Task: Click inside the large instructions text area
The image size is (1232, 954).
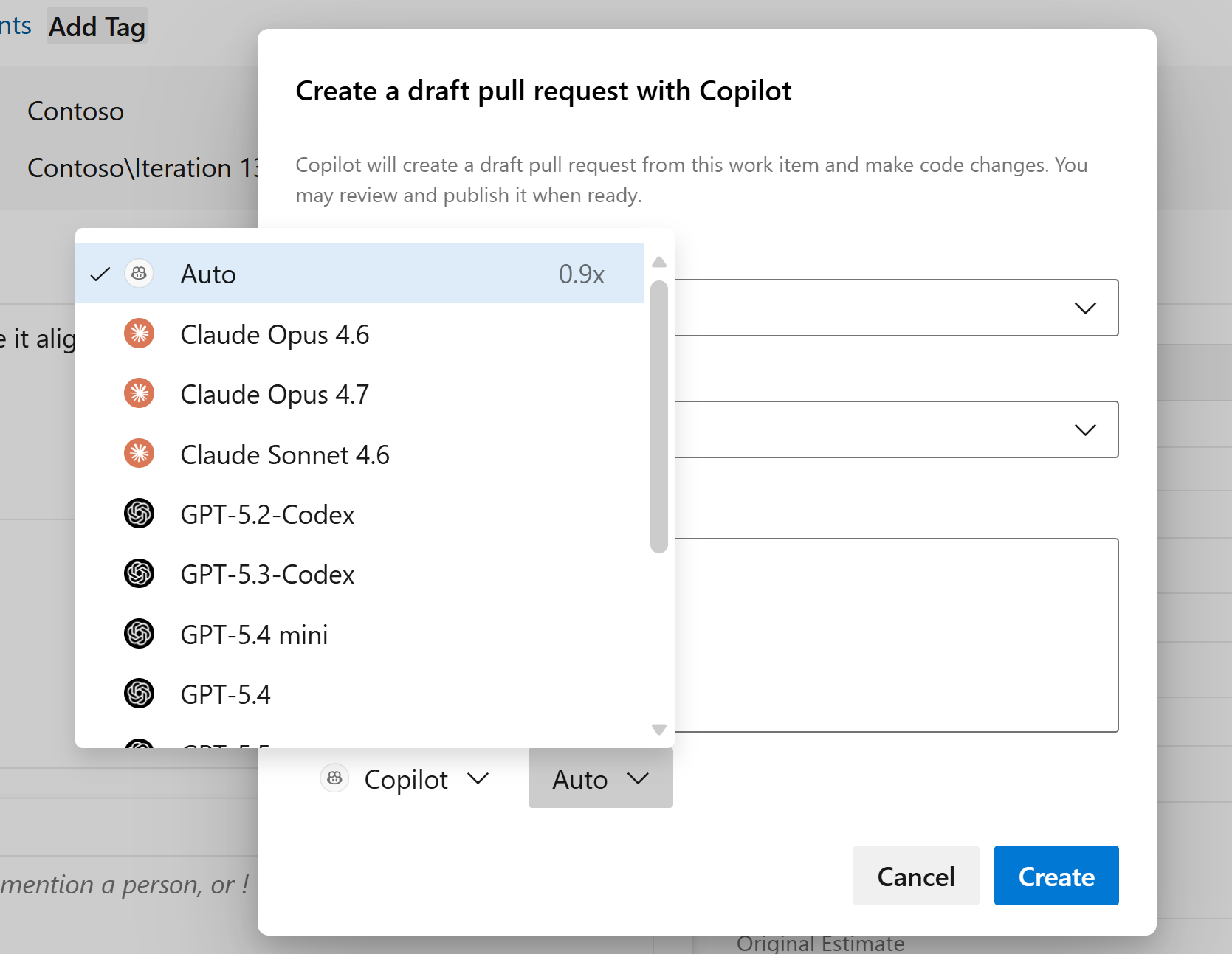Action: pyautogui.click(x=896, y=635)
